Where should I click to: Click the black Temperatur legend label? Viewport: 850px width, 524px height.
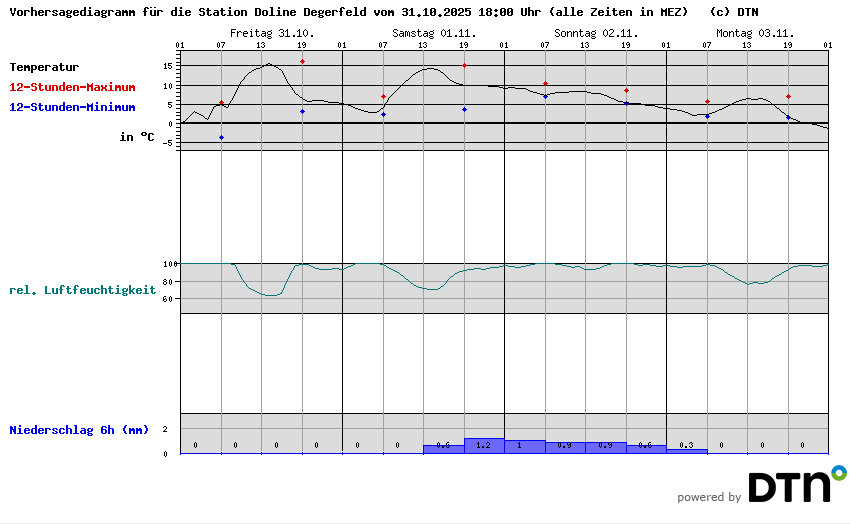pos(44,67)
